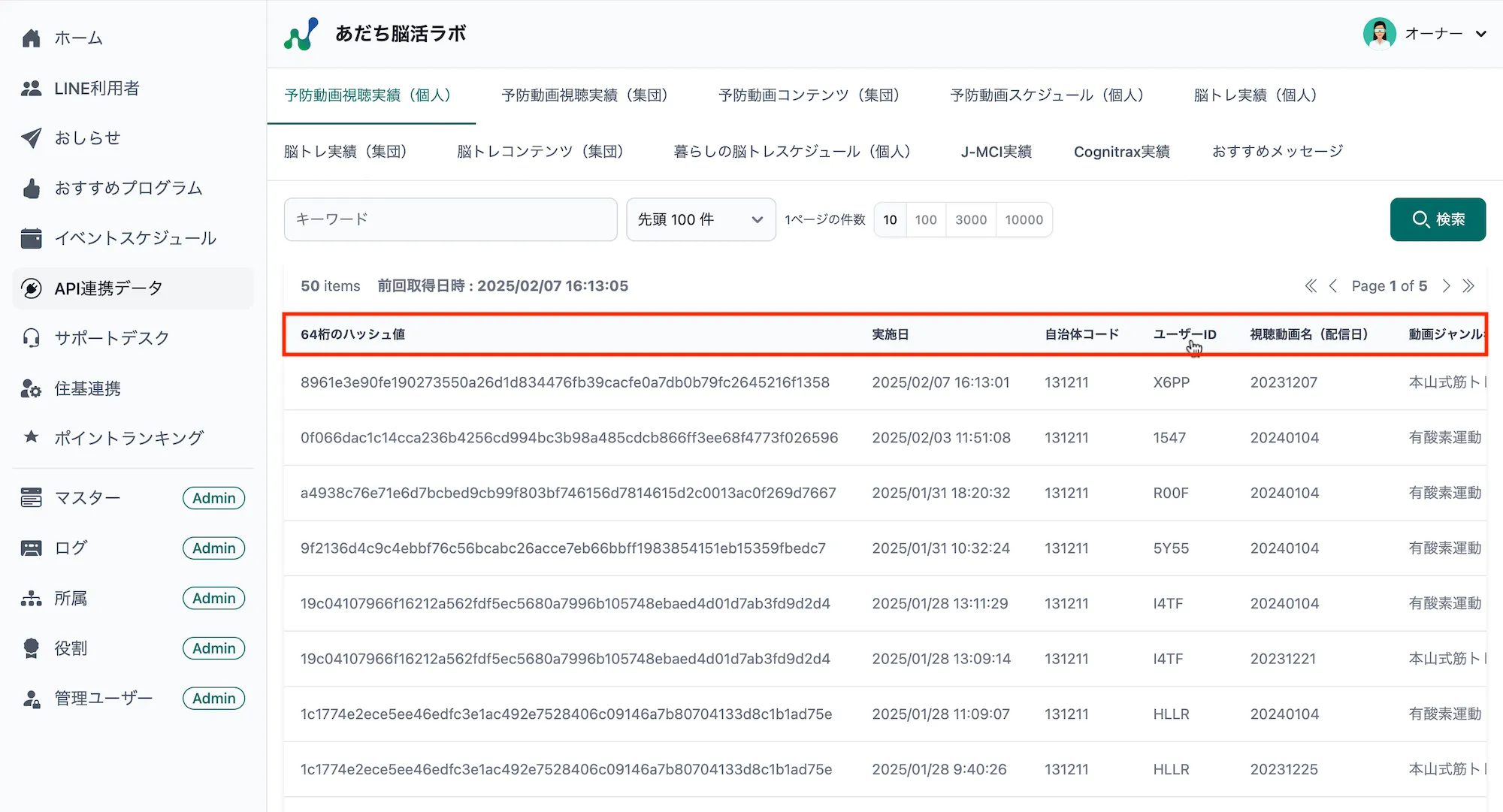Set page size to 10000 items
Screen dimensions: 1503x812
pos(1024,219)
